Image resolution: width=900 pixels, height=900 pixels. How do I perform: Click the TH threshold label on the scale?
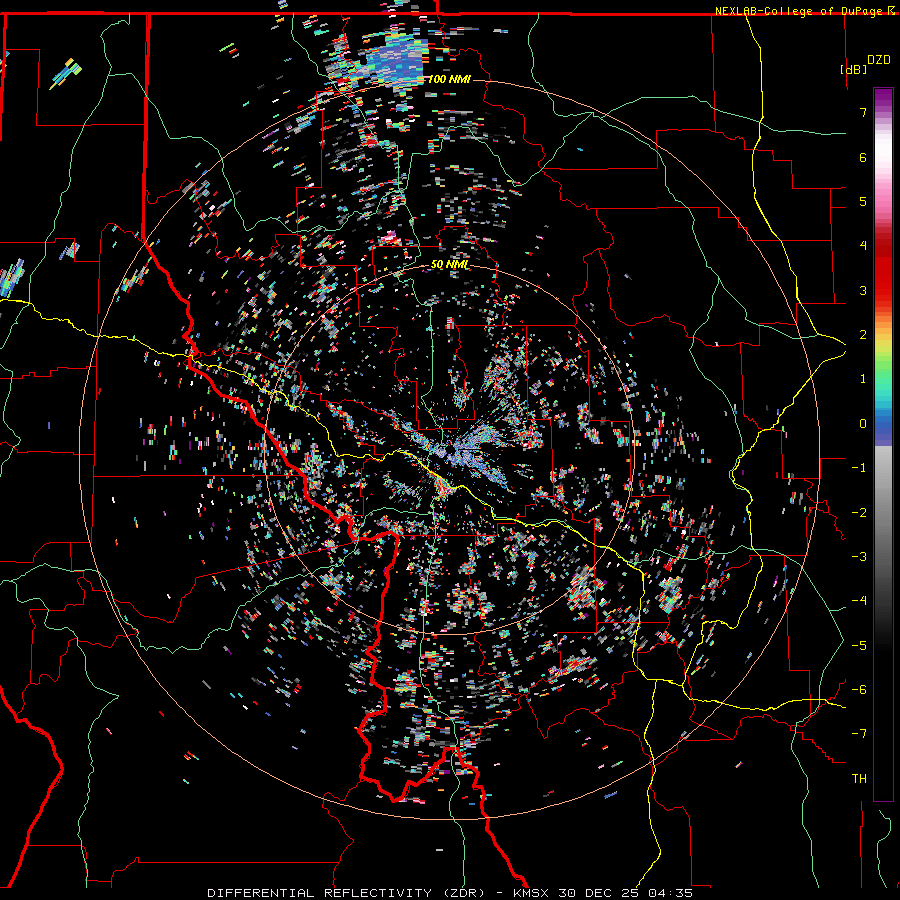859,779
